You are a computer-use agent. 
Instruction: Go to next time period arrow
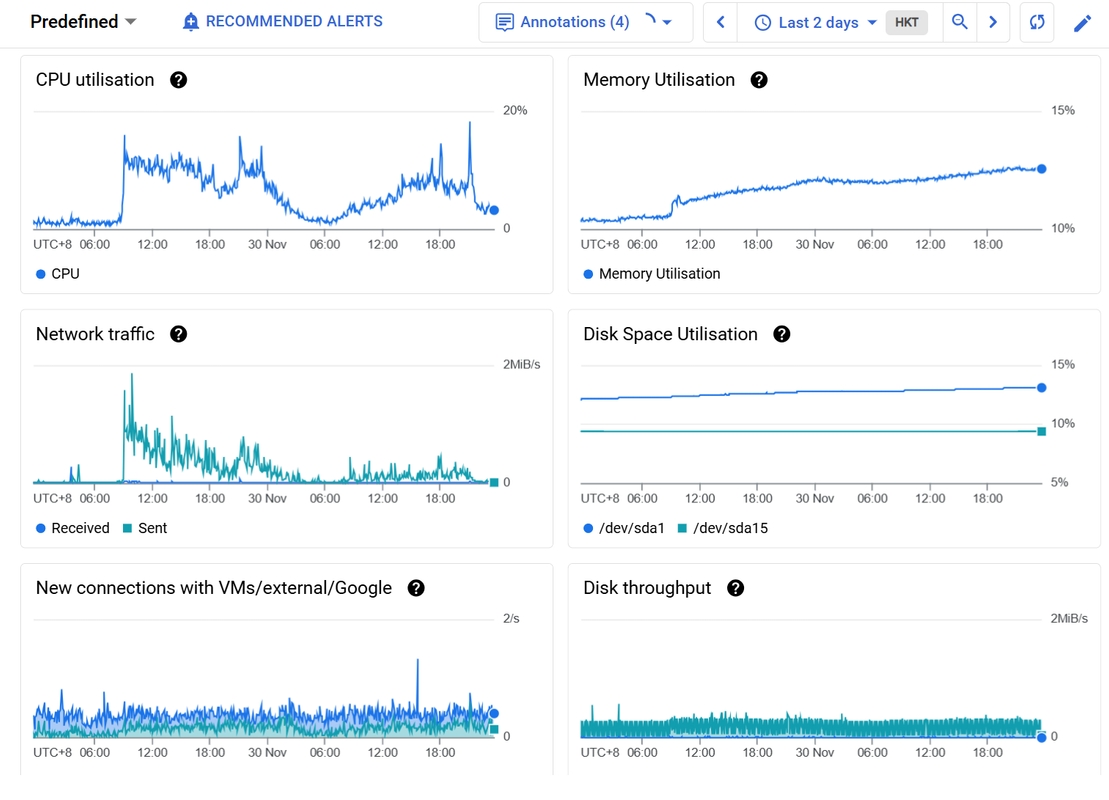tap(992, 22)
